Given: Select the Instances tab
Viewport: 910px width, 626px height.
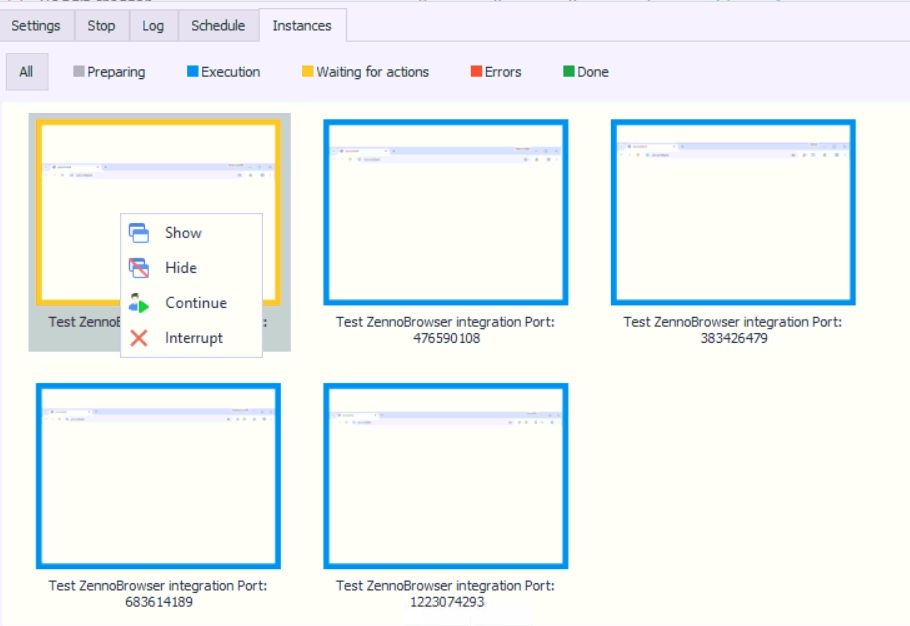Looking at the screenshot, I should tap(302, 26).
